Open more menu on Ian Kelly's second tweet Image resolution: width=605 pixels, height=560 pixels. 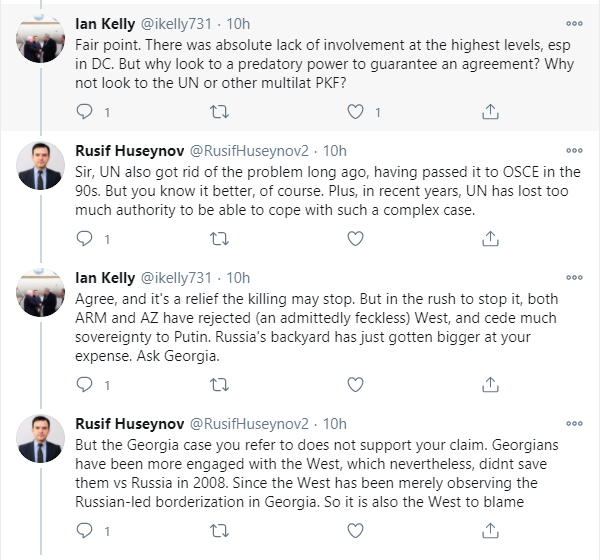point(574,278)
